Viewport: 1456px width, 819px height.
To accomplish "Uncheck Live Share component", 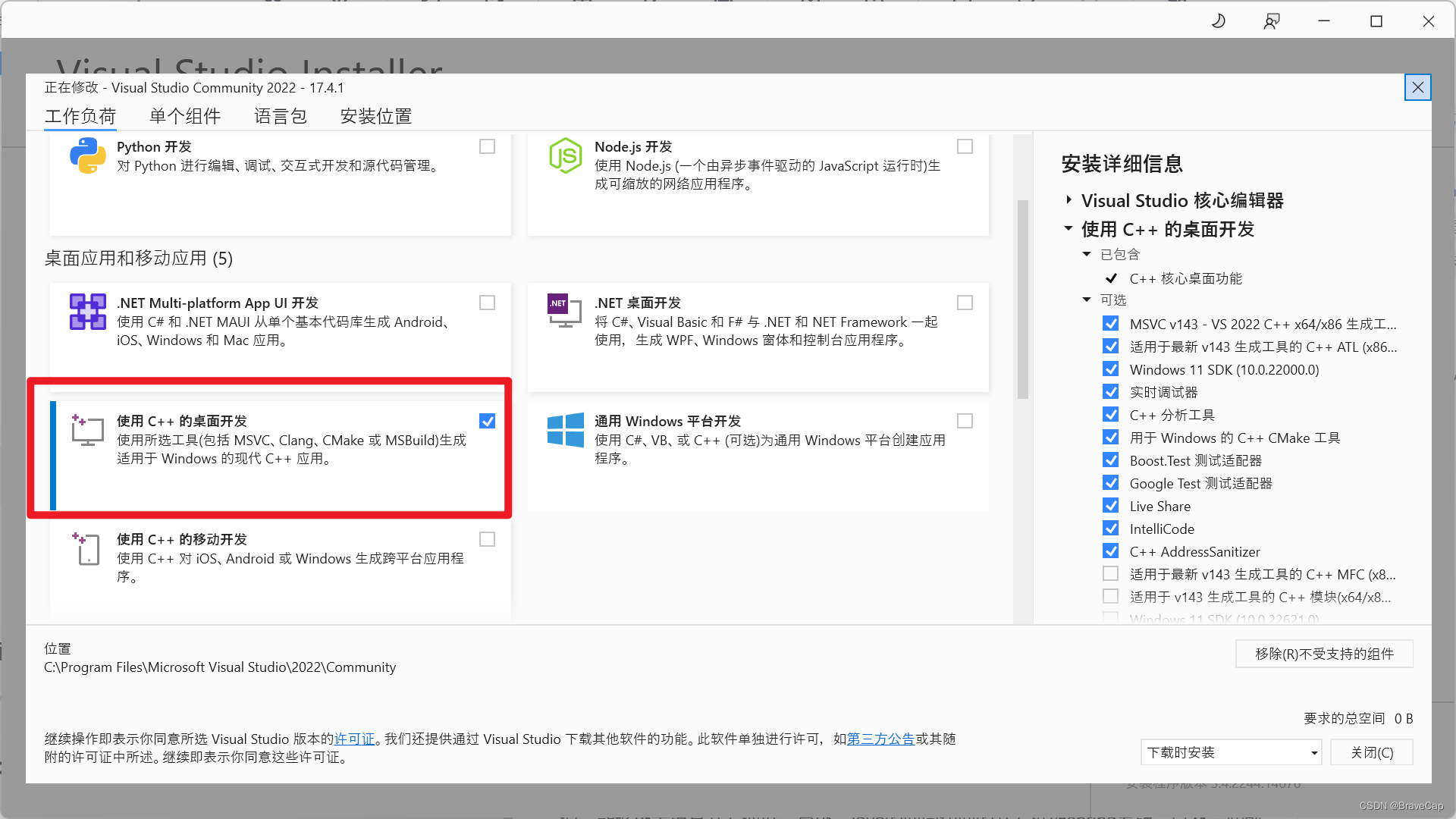I will click(1111, 505).
